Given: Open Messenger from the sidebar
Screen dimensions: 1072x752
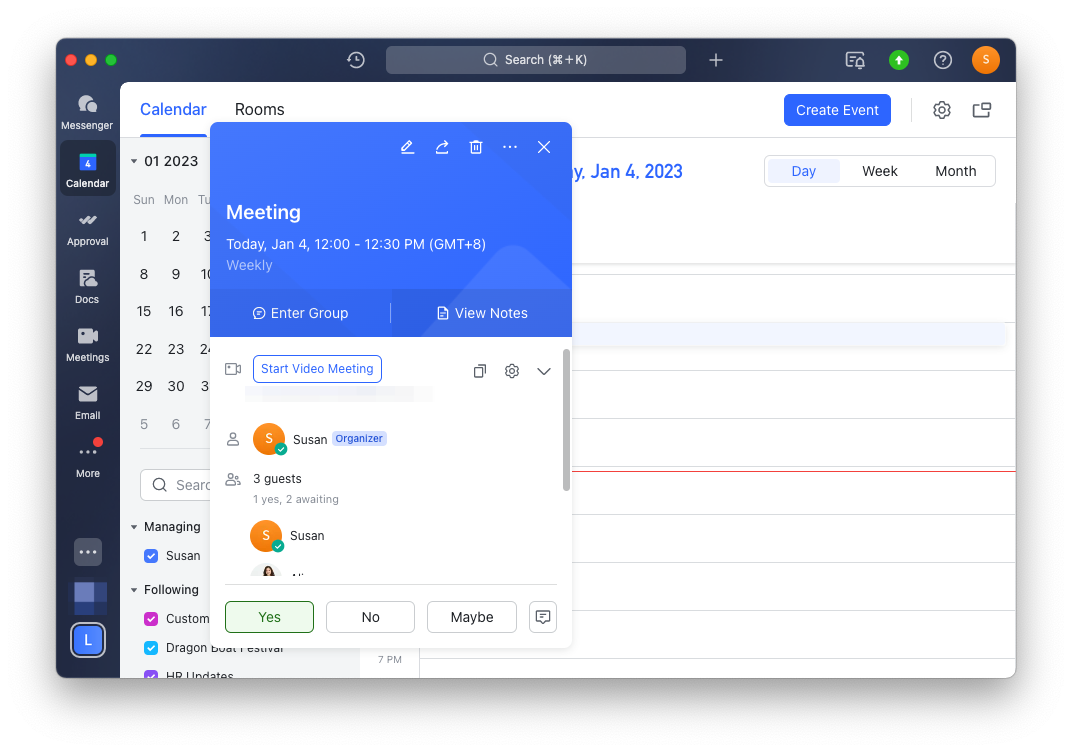Looking at the screenshot, I should pyautogui.click(x=87, y=110).
